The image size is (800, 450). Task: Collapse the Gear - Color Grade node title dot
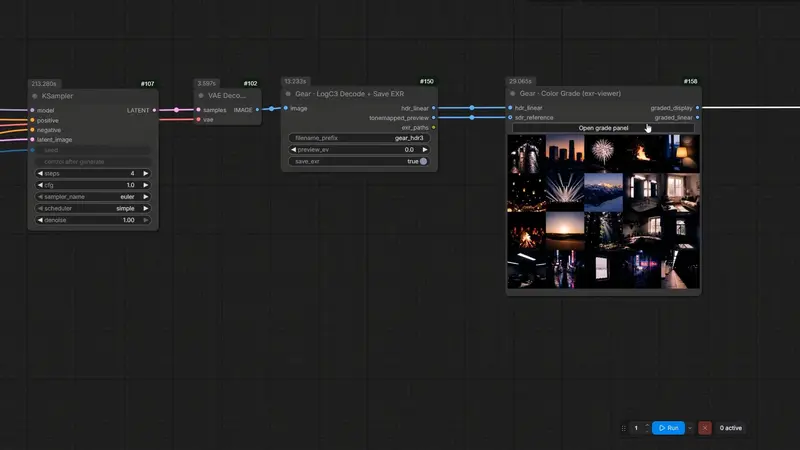(513, 93)
